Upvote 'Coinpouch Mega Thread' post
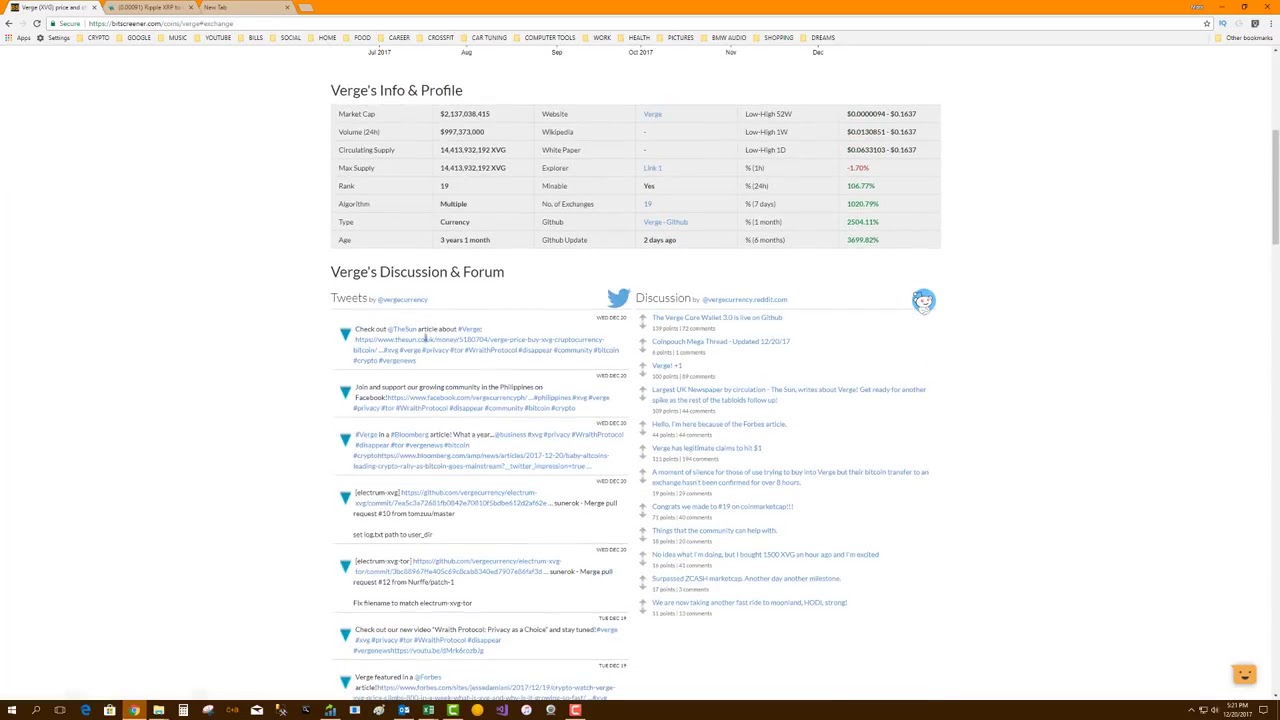1280x720 pixels. pos(643,342)
